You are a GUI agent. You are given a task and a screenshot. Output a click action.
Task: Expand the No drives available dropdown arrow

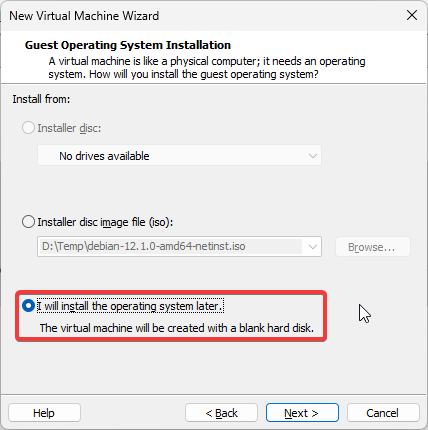pos(312,156)
